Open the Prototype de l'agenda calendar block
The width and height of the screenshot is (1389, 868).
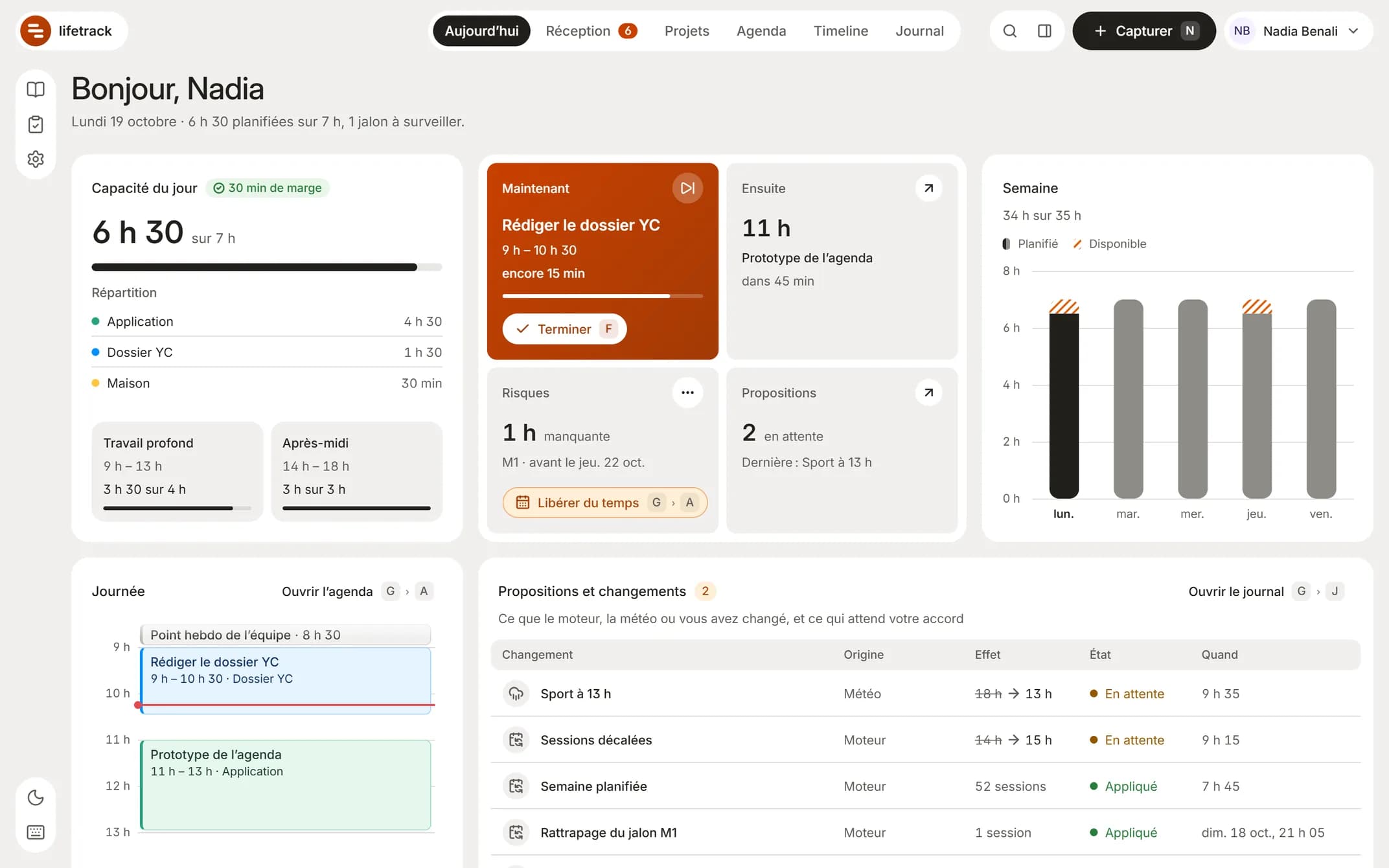click(286, 785)
